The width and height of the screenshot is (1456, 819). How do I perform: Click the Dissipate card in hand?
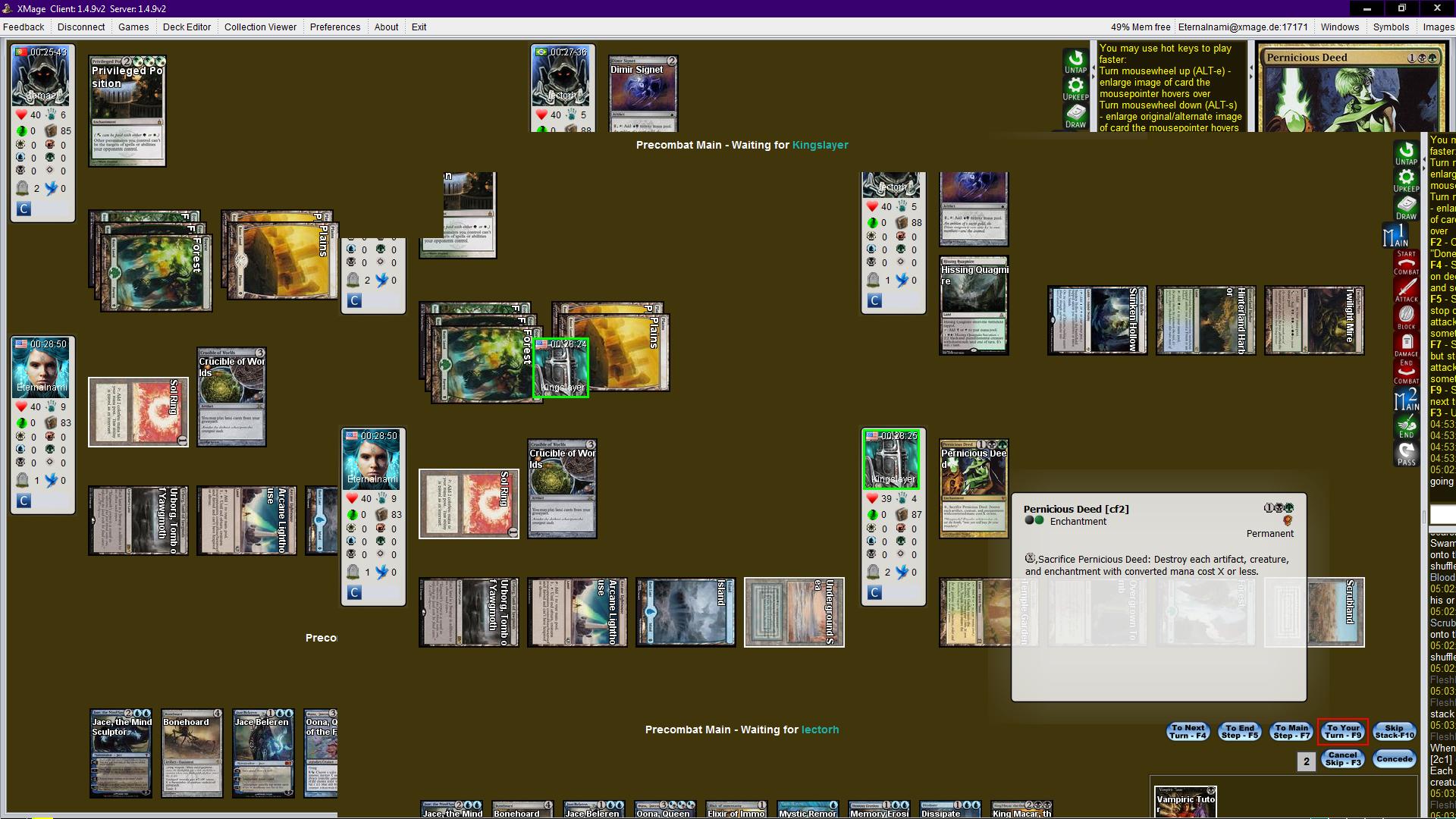[949, 809]
